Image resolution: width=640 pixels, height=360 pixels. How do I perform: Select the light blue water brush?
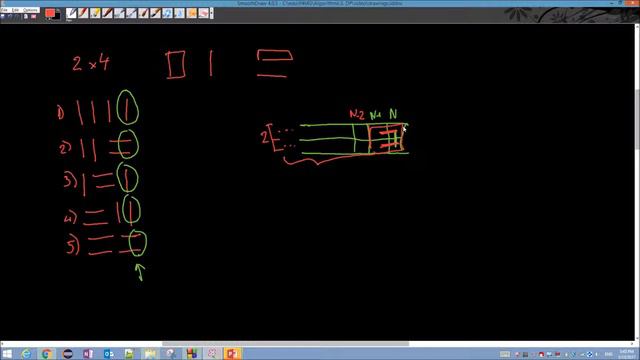pos(180,13)
